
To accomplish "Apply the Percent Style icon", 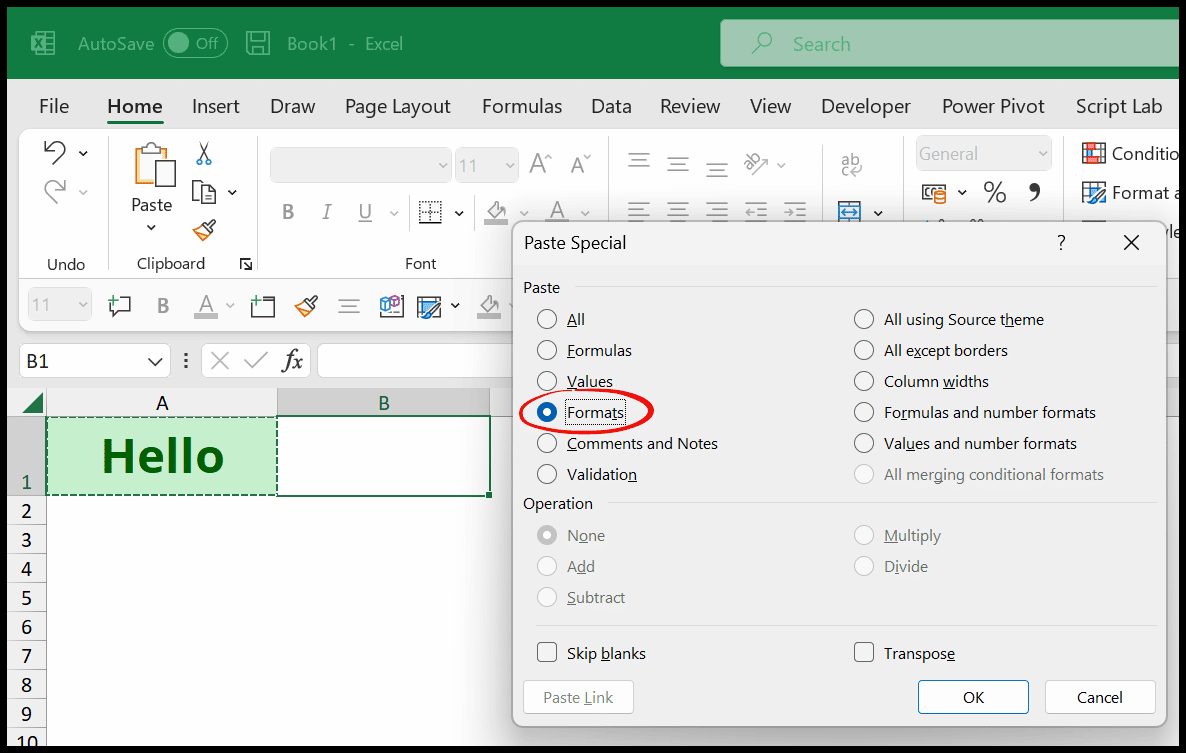I will pyautogui.click(x=994, y=192).
